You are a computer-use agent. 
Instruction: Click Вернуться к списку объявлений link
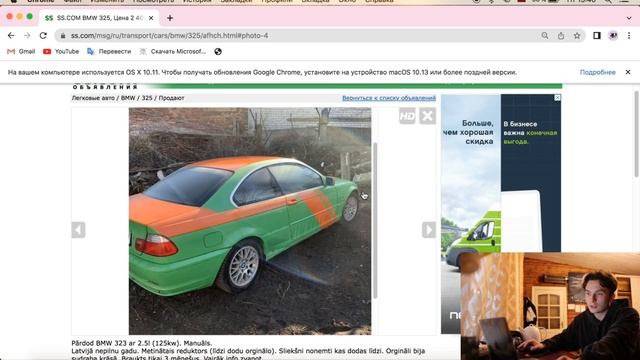(389, 98)
